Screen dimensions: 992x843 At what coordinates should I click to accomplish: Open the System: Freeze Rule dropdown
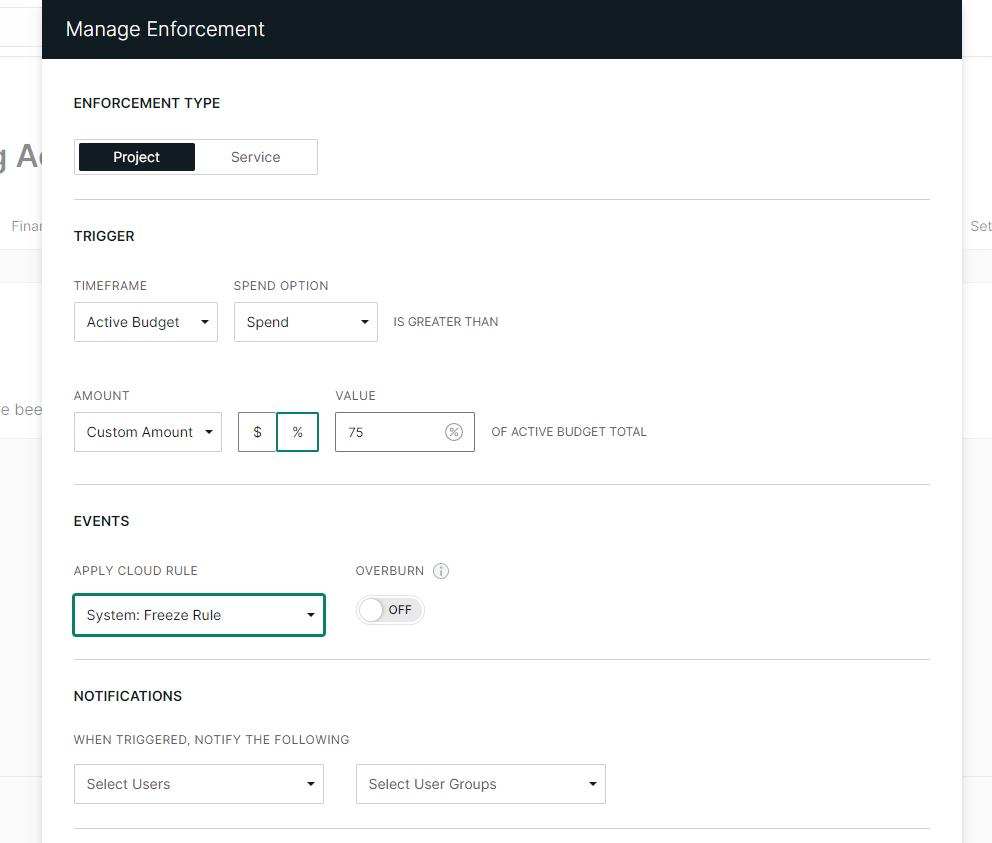point(198,615)
